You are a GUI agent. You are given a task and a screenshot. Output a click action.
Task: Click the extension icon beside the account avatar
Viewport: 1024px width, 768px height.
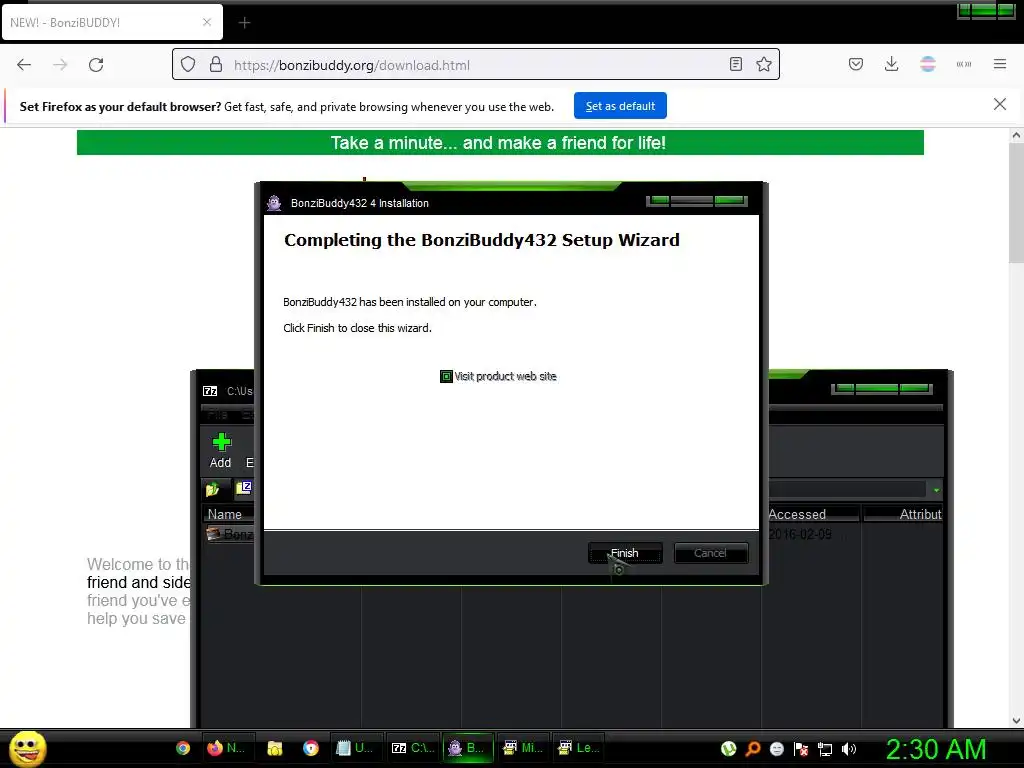[x=964, y=64]
